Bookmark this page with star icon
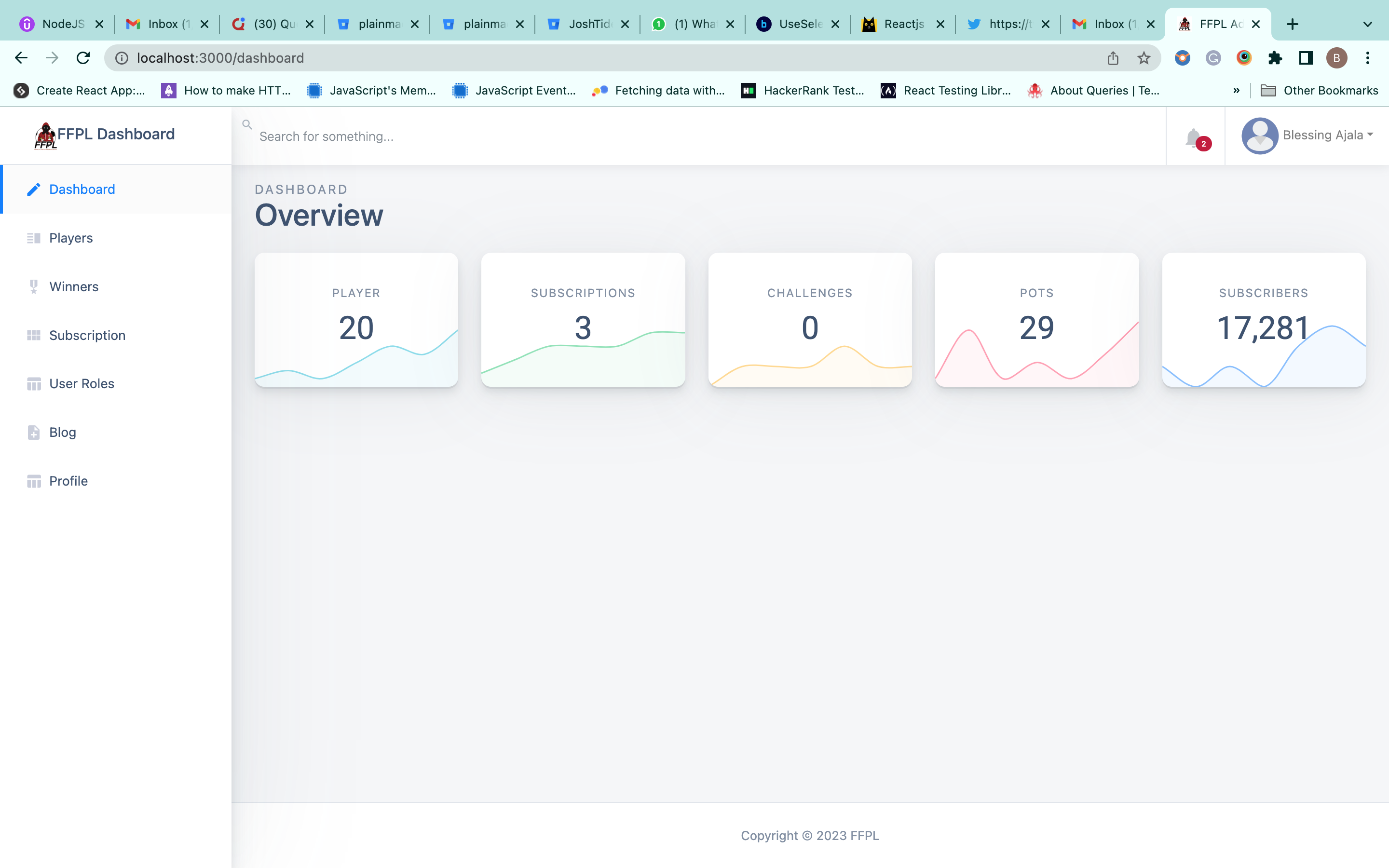 (1144, 58)
